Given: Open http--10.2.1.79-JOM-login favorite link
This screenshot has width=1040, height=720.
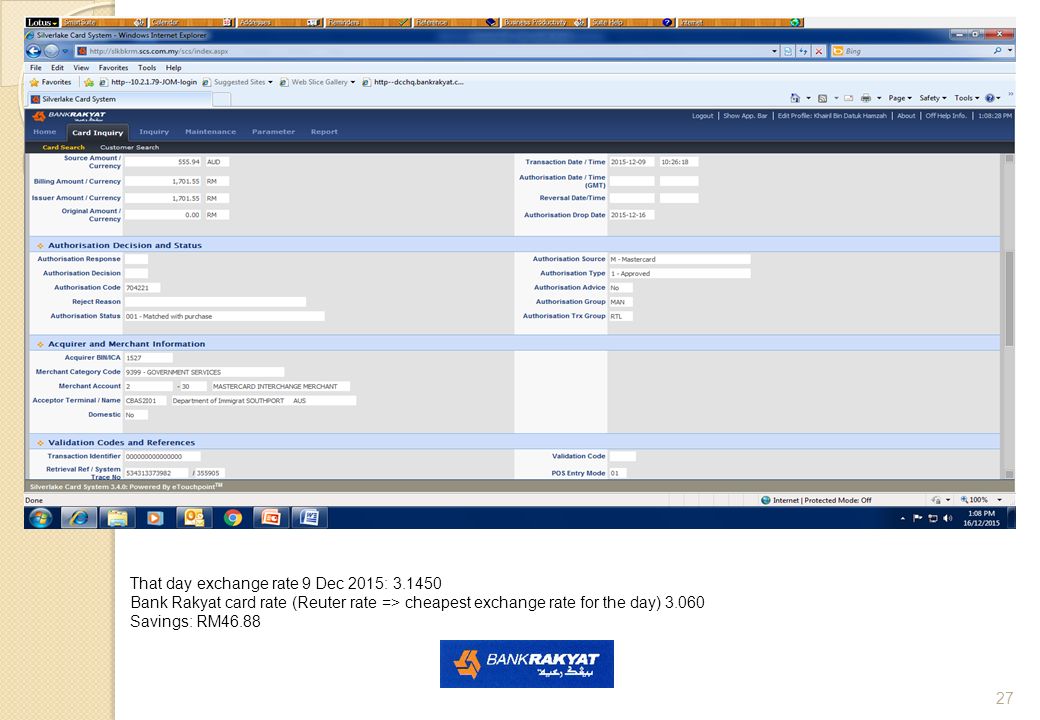Looking at the screenshot, I should (149, 82).
